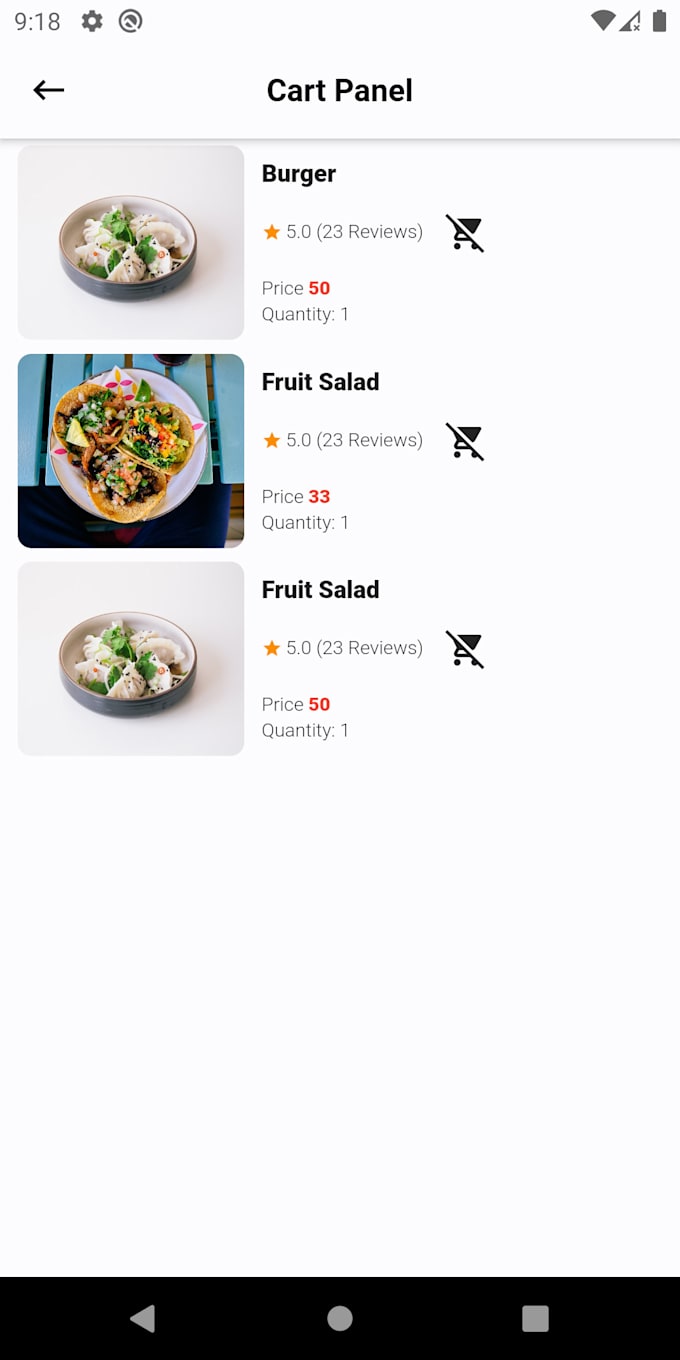The image size is (680, 1360).
Task: Open recent apps with the square button
Action: (536, 1318)
